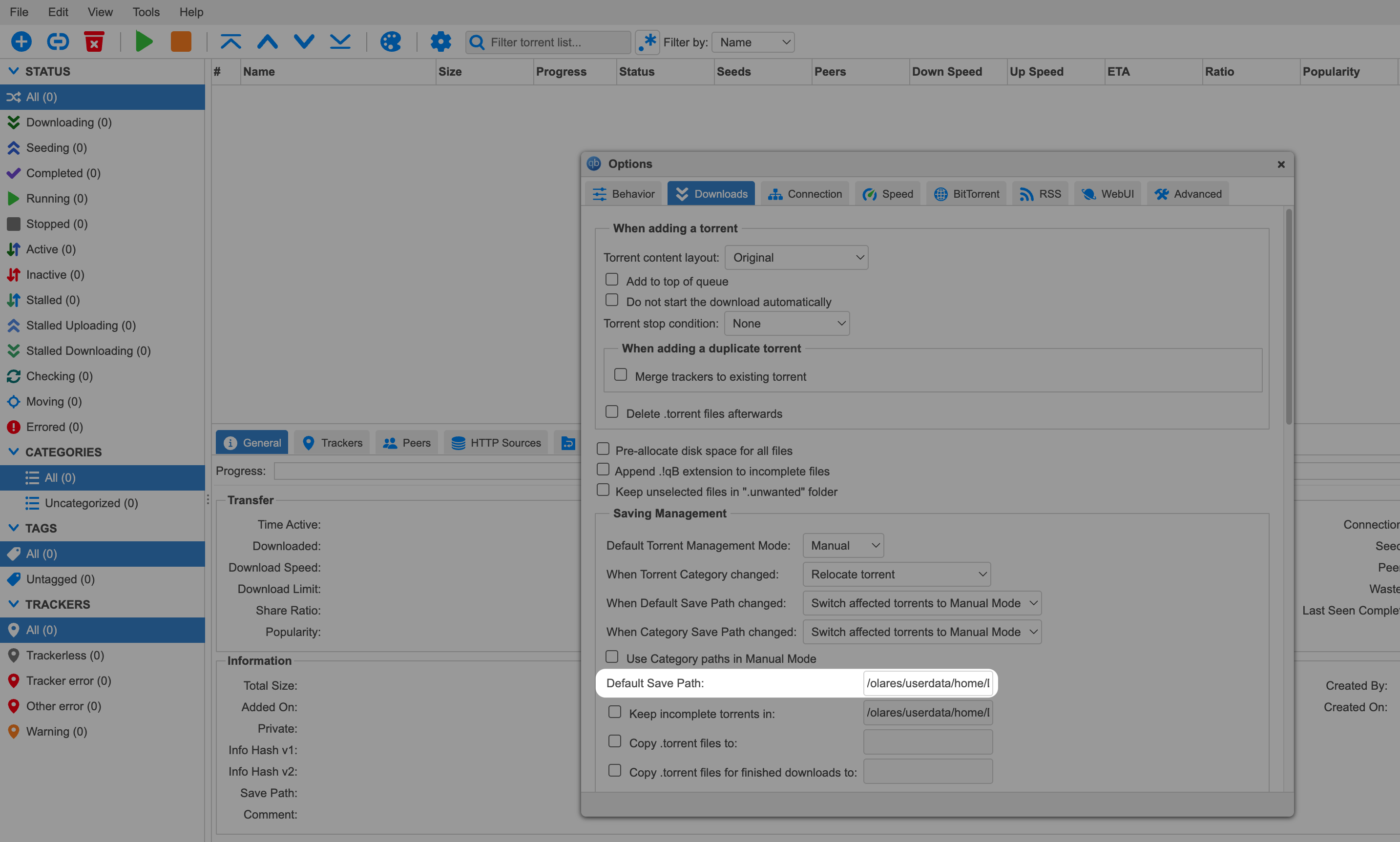Open the Trackers details tab
This screenshot has width=1400, height=842.
pos(332,443)
